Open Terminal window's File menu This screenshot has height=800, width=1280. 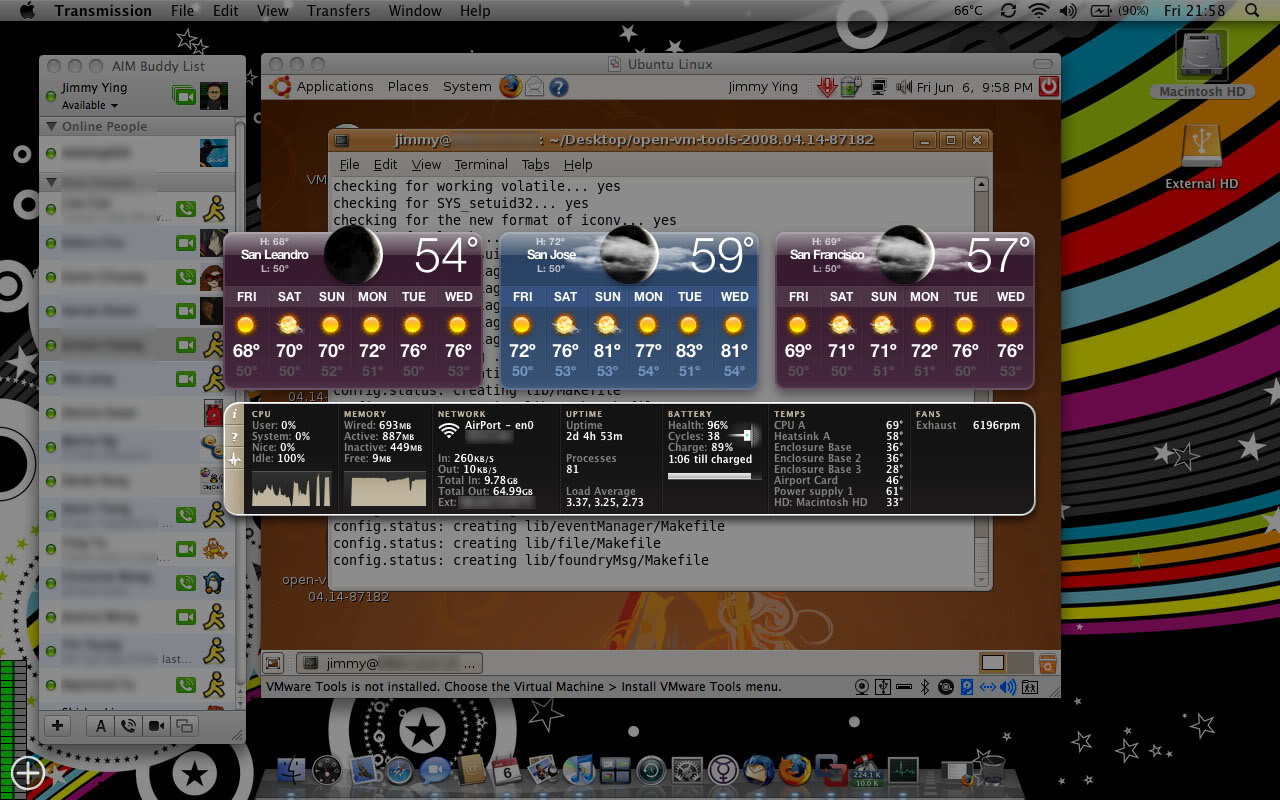349,164
